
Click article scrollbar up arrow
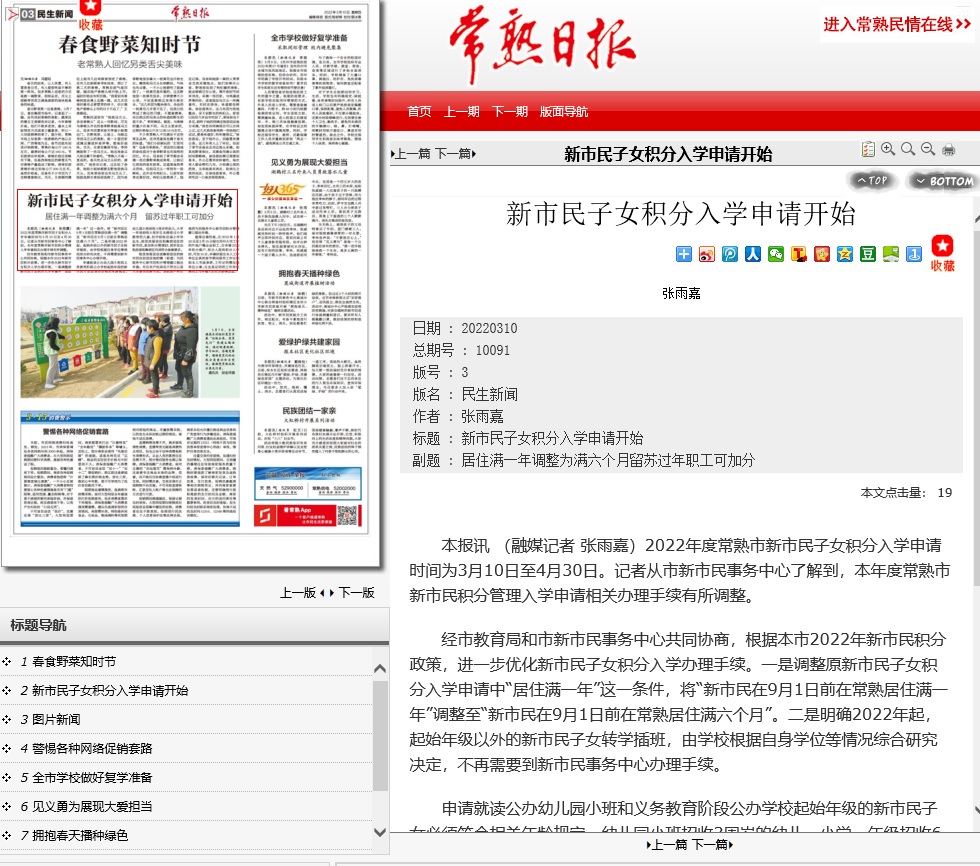pos(977,219)
